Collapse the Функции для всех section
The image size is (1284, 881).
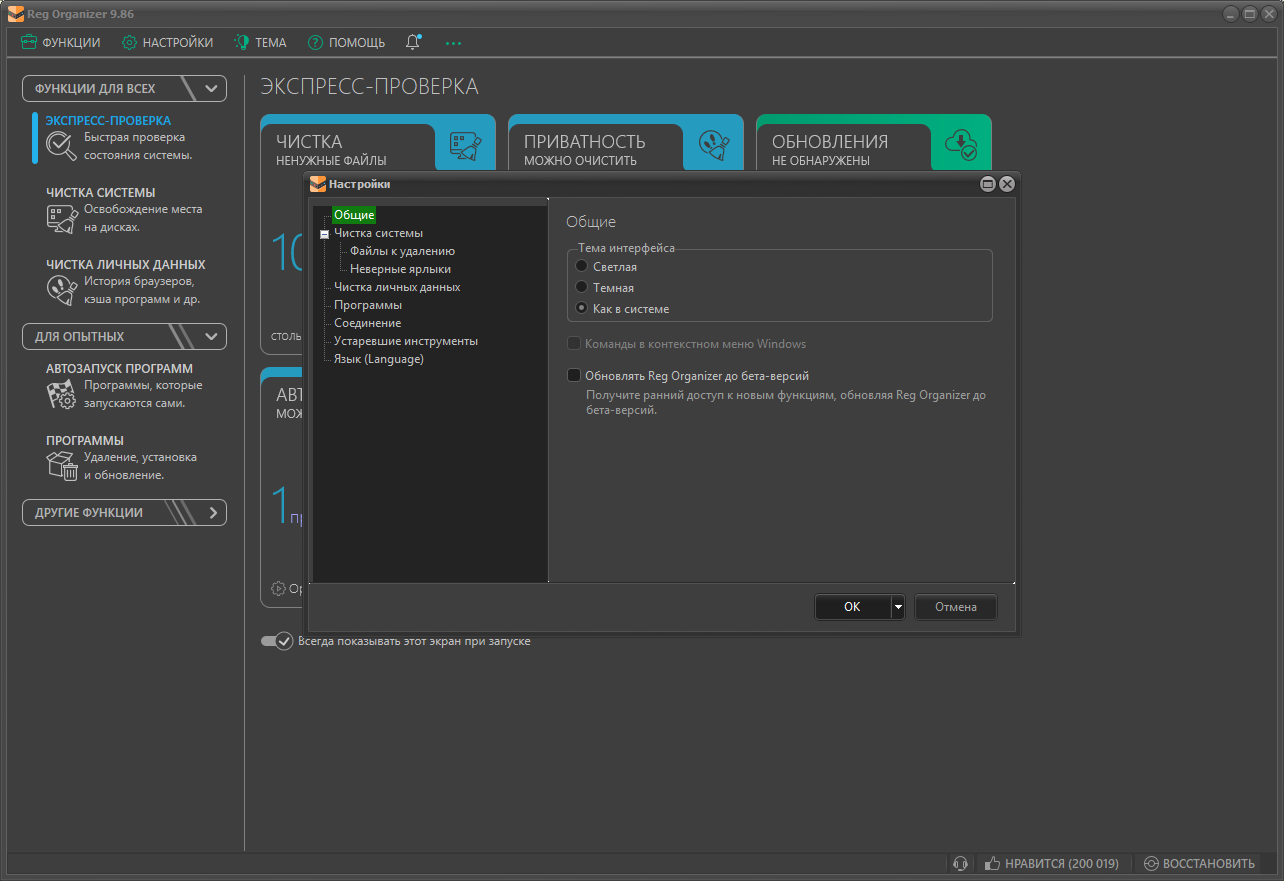click(x=211, y=88)
